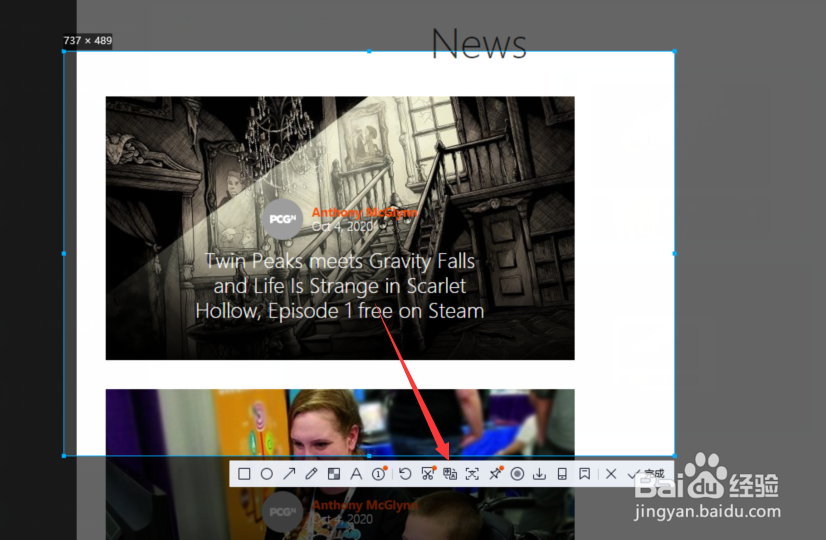Click the PCGN logo on Scarlet Hollow article

click(x=283, y=219)
